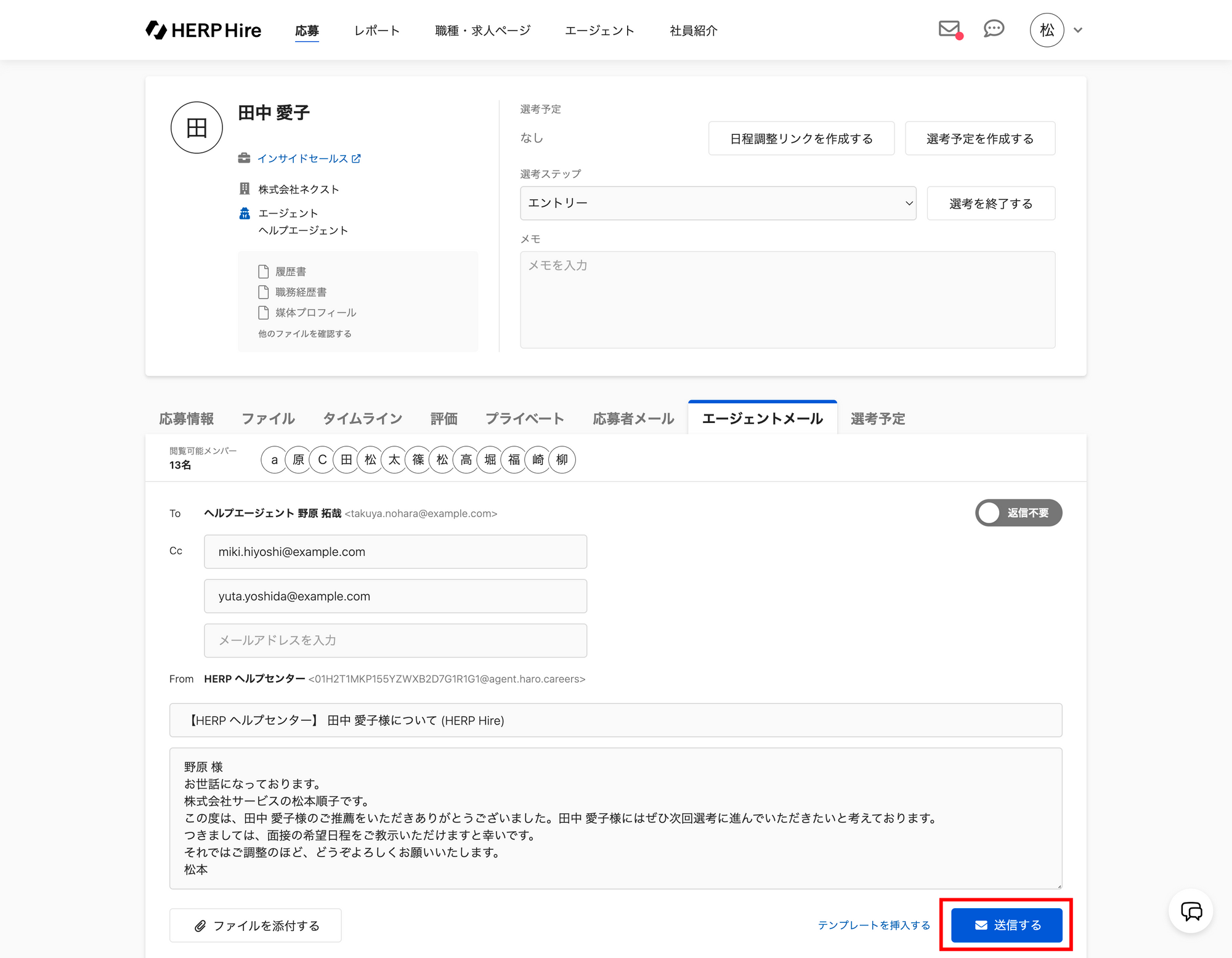Open the 職務経歴書 document
Viewport: 1232px width, 958px height.
pos(301,292)
